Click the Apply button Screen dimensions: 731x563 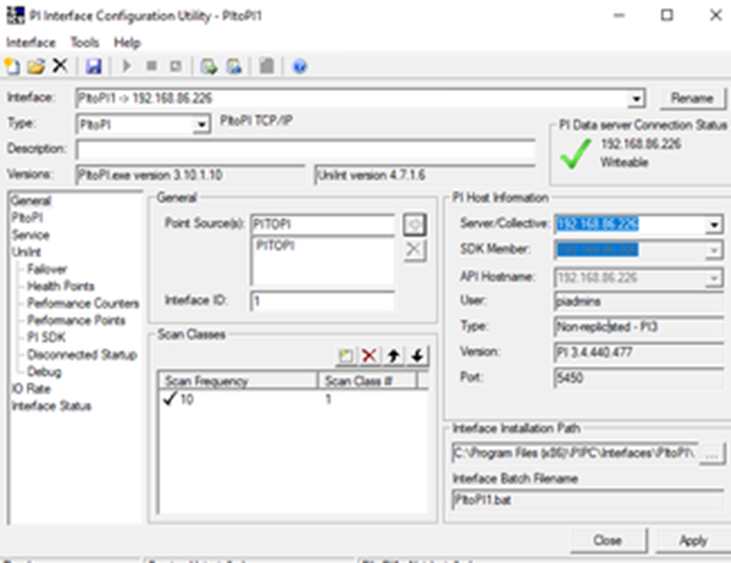(x=694, y=540)
